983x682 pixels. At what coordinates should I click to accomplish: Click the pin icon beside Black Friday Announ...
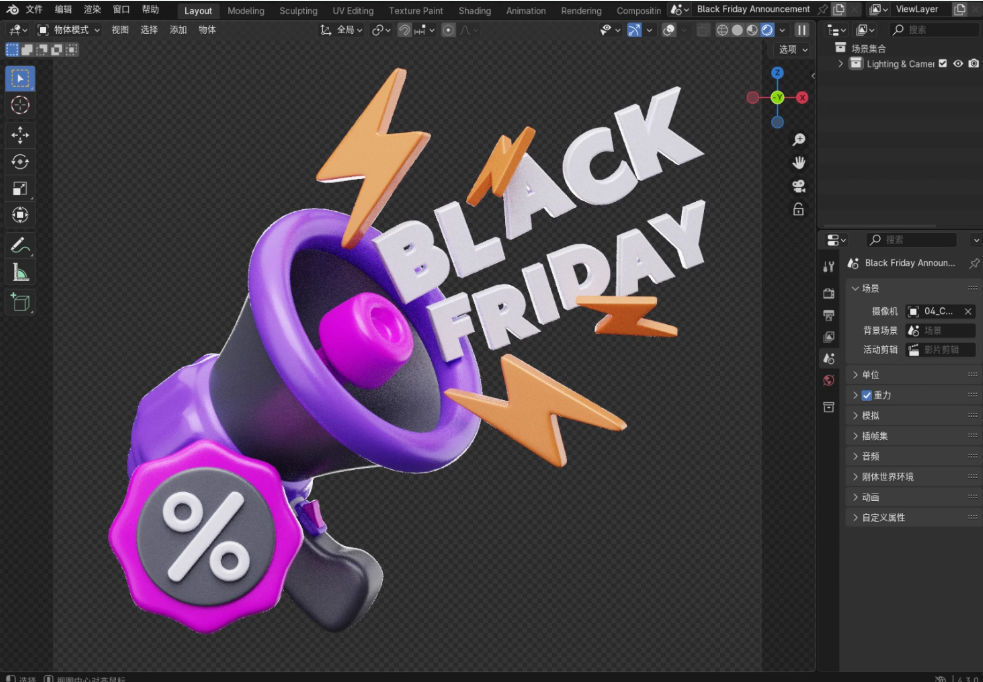[974, 263]
